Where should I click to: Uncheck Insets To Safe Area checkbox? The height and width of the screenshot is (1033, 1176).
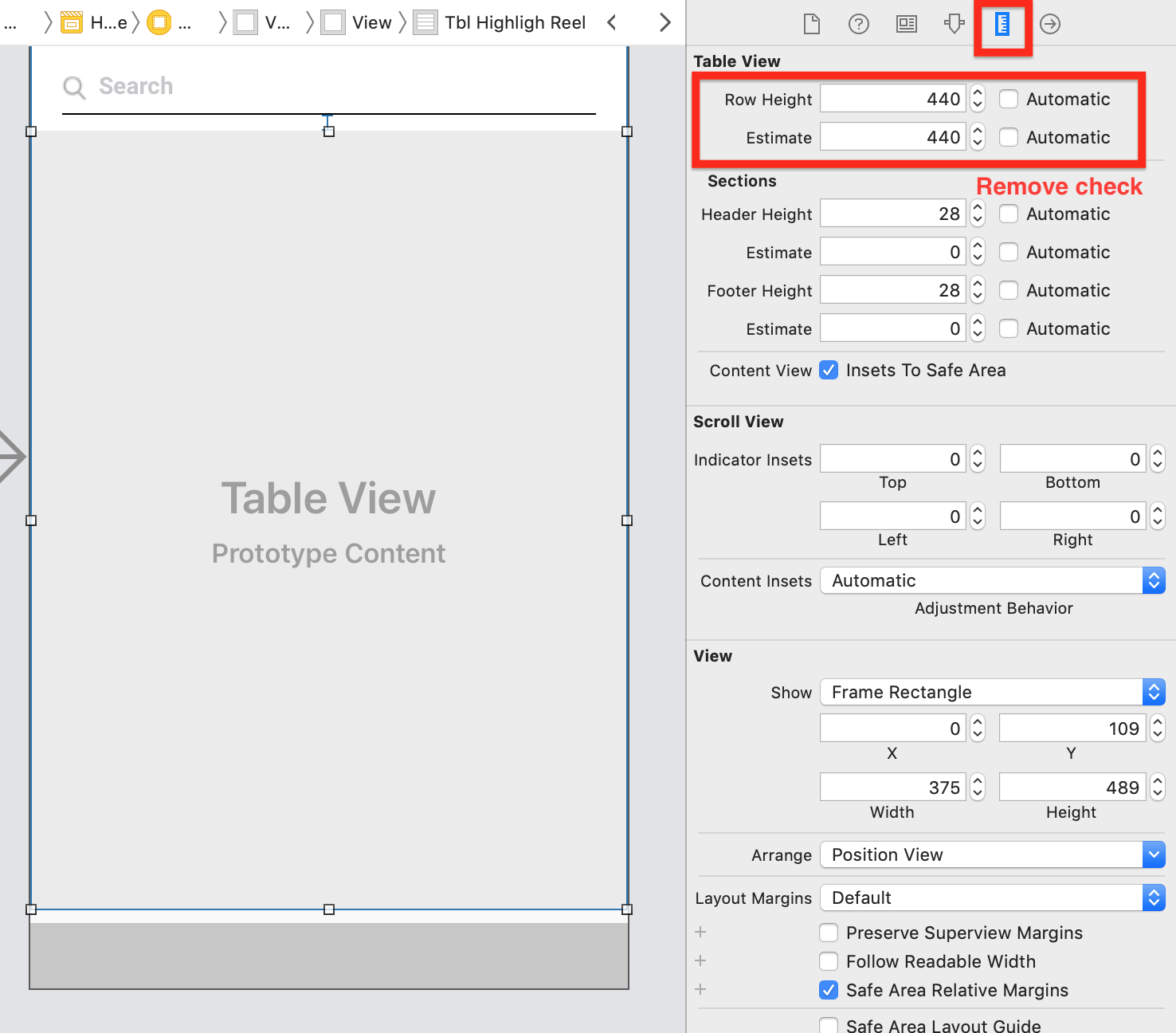(x=829, y=370)
